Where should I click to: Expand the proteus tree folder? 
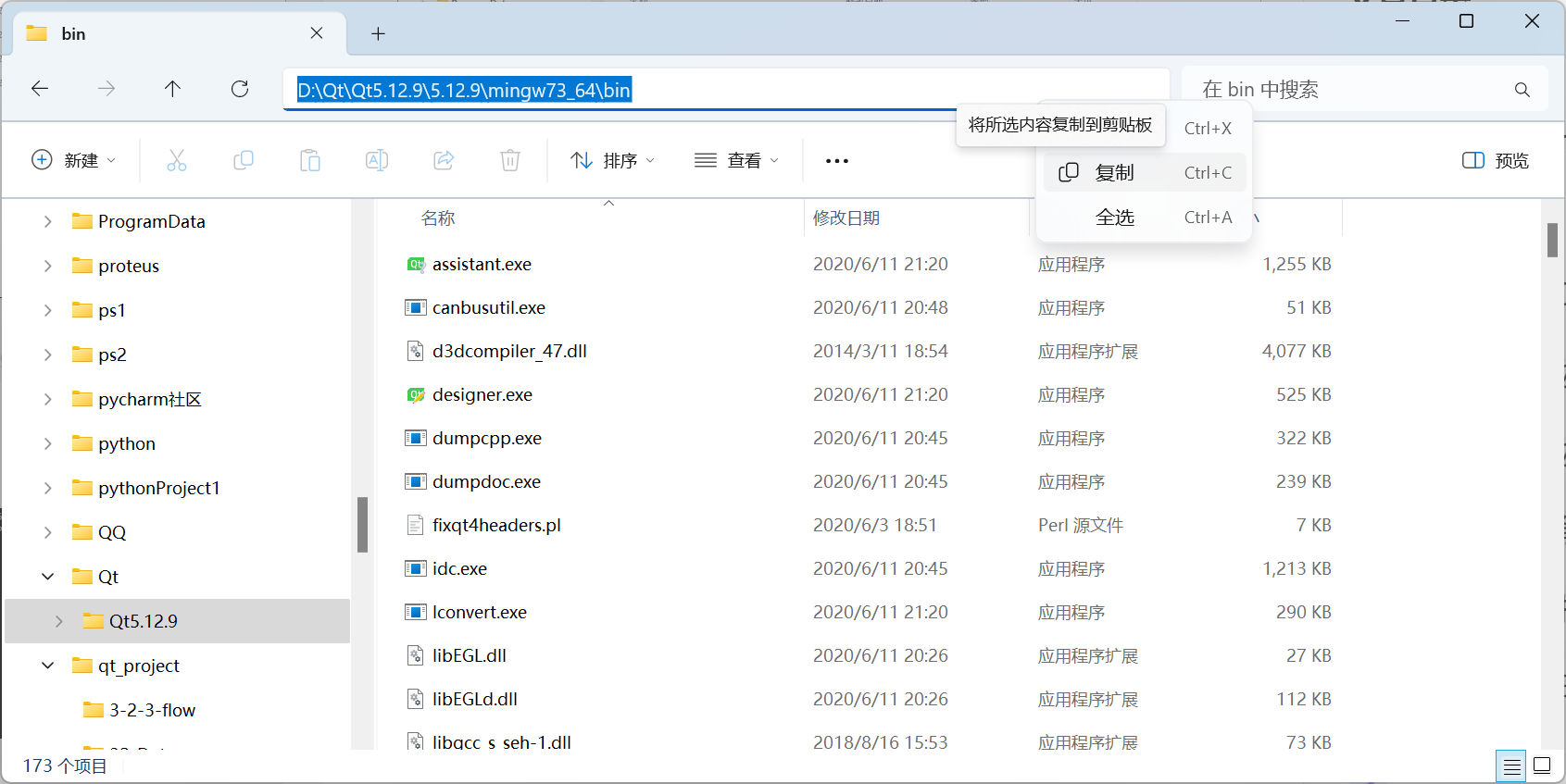click(48, 266)
